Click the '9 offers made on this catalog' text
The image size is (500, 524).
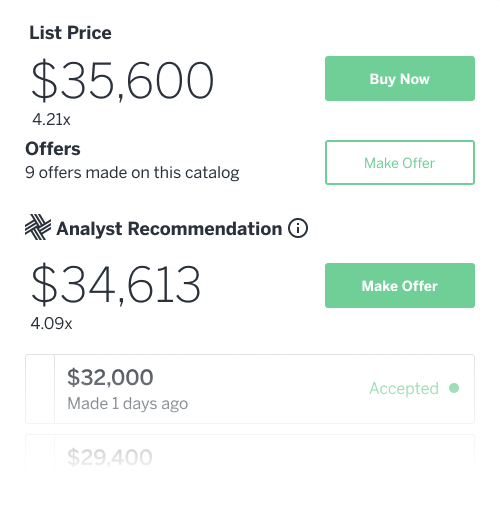132,173
